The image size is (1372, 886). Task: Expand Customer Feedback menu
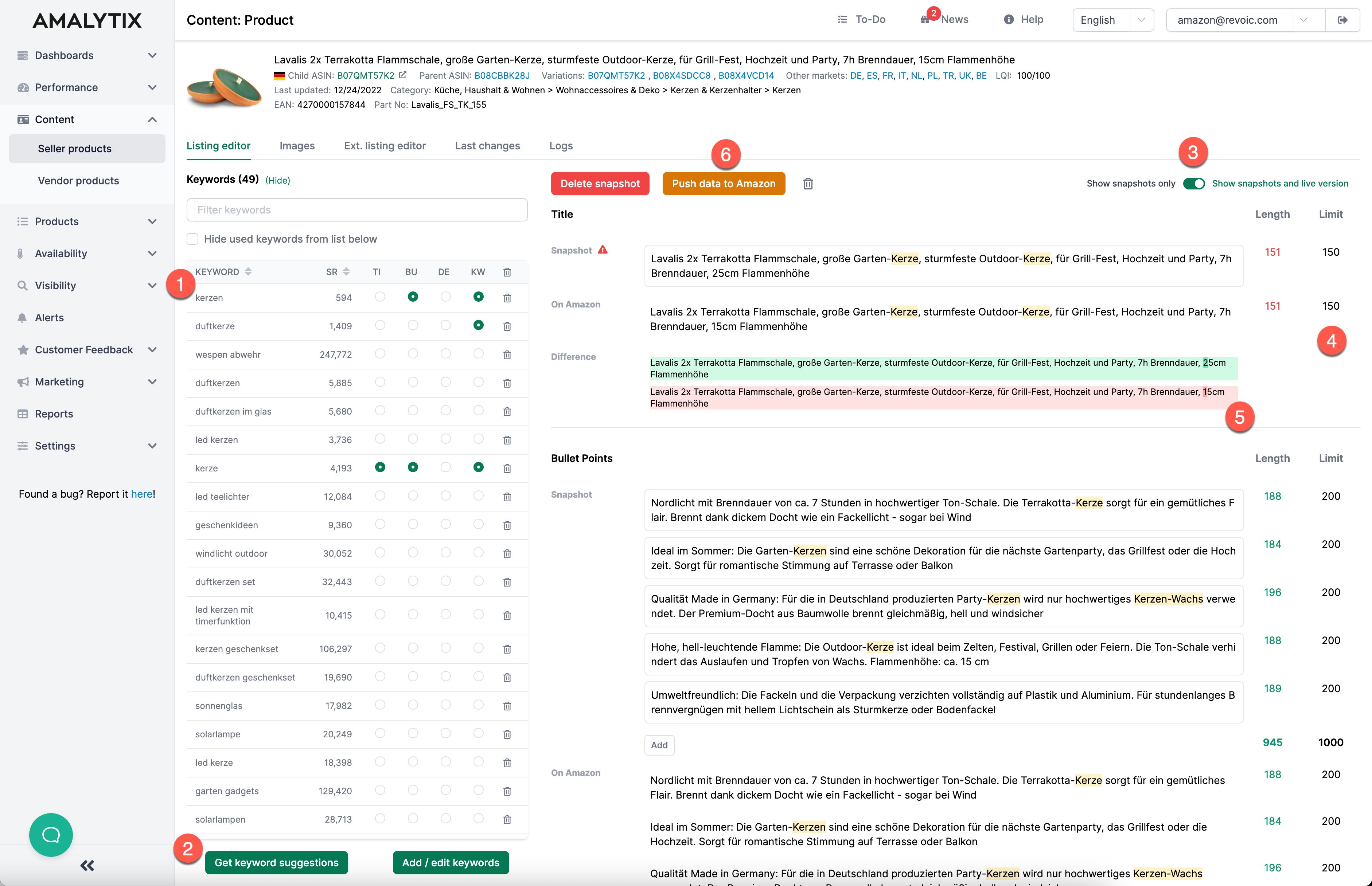(x=87, y=350)
